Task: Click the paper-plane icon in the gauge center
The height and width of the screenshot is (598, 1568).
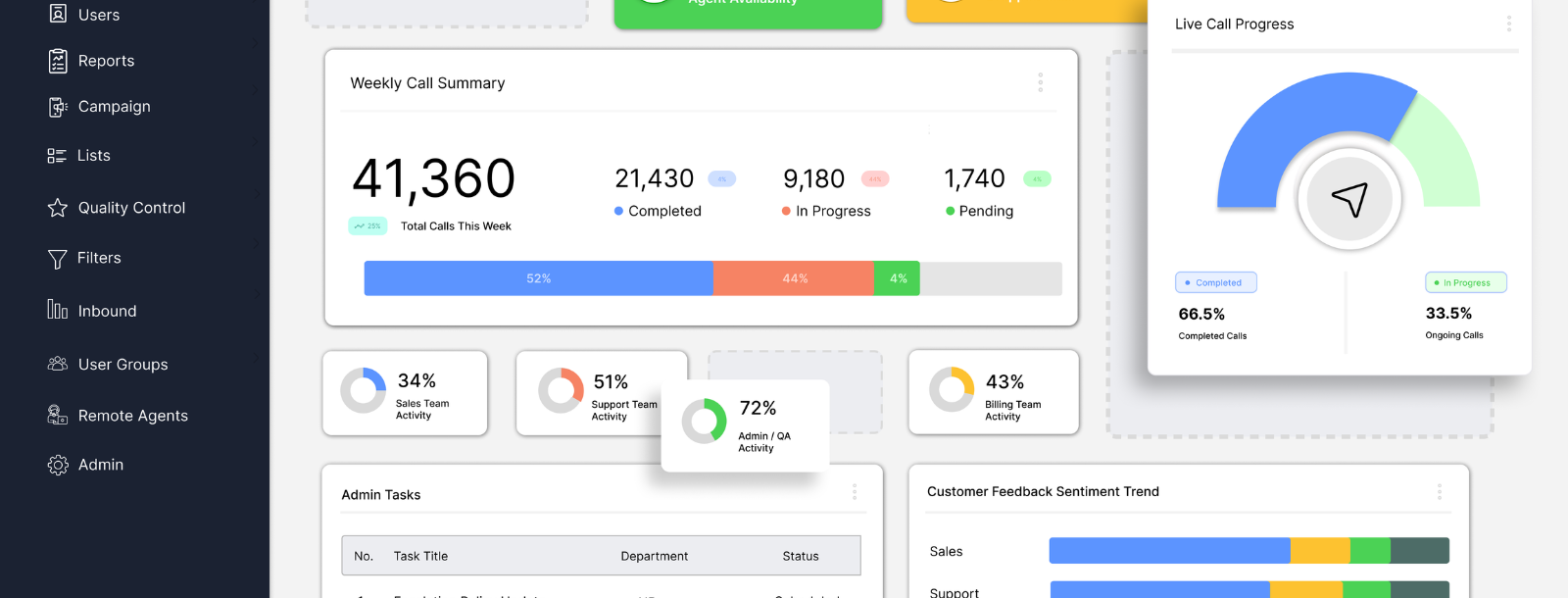Action: 1349,199
